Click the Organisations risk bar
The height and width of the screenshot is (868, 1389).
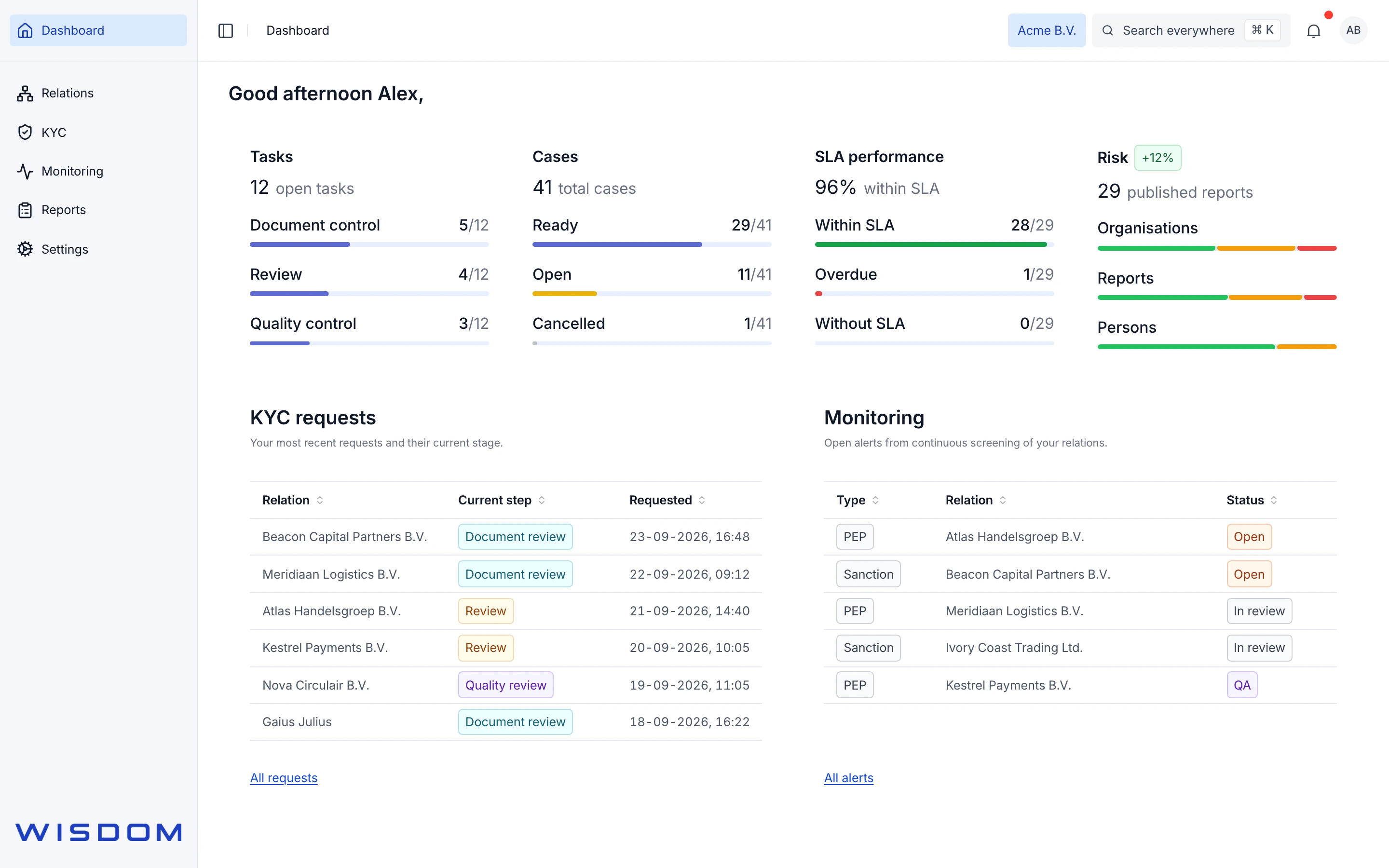click(x=1217, y=248)
